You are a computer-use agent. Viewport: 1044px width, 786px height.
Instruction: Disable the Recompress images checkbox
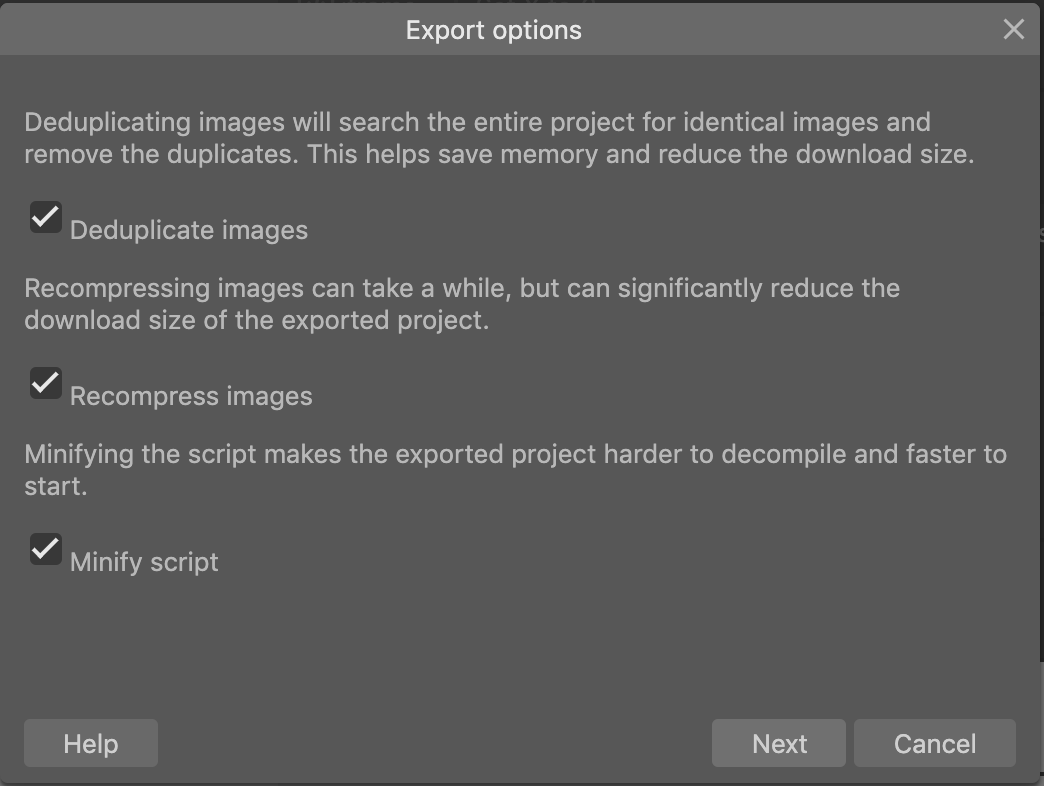click(x=46, y=383)
